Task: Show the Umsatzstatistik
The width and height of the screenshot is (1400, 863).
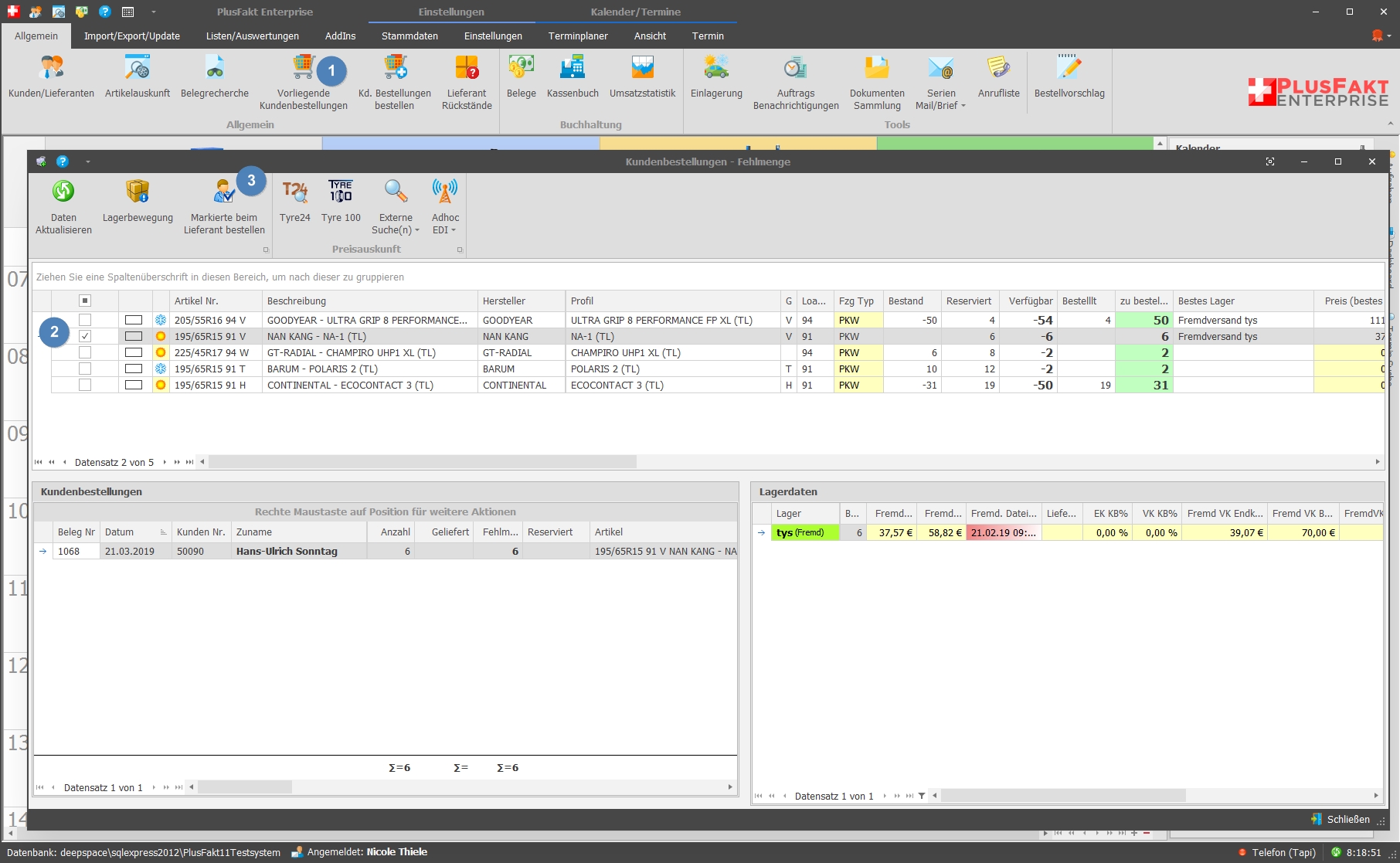Action: click(x=642, y=77)
